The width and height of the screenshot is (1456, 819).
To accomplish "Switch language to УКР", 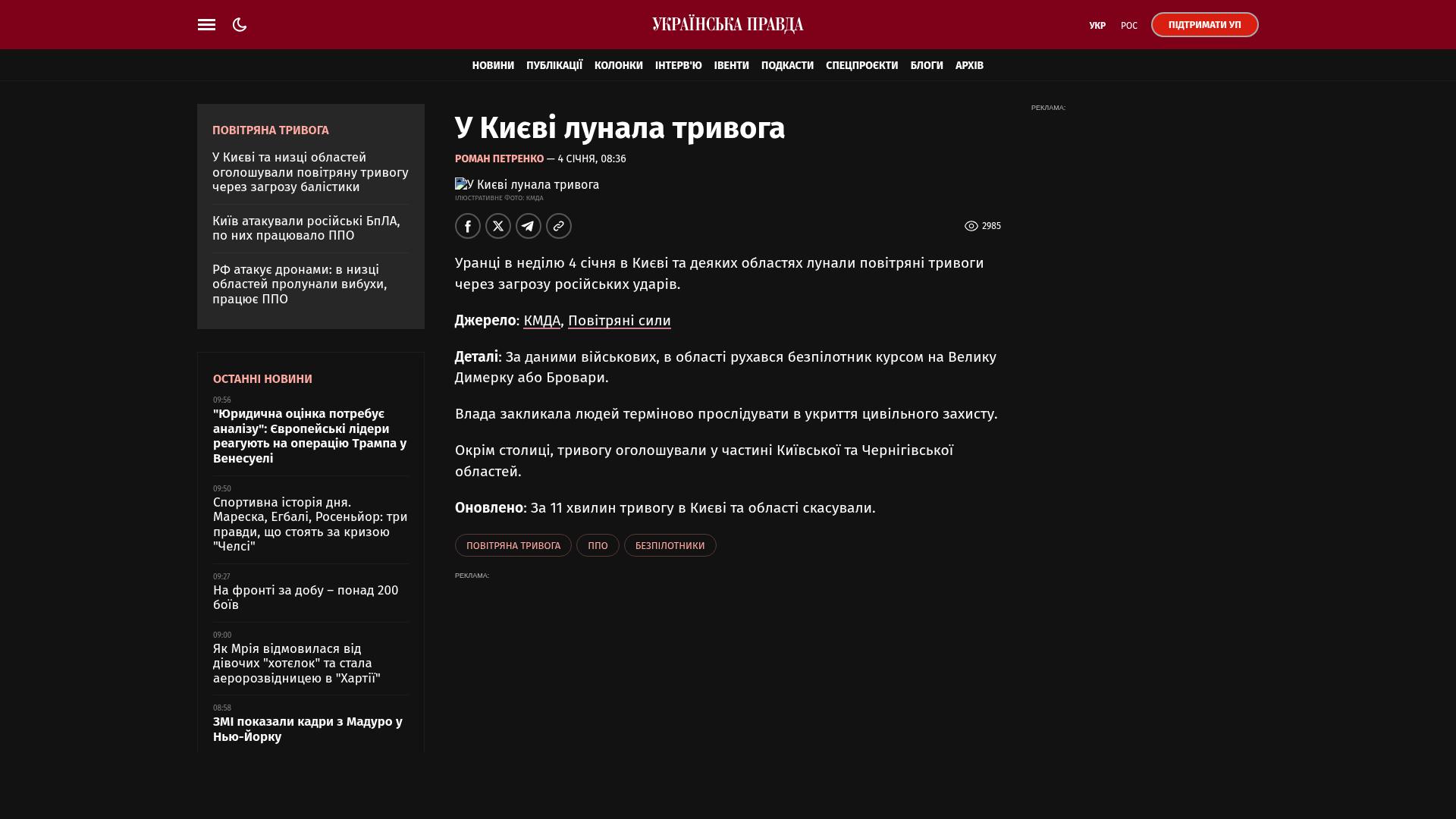I will click(x=1097, y=26).
